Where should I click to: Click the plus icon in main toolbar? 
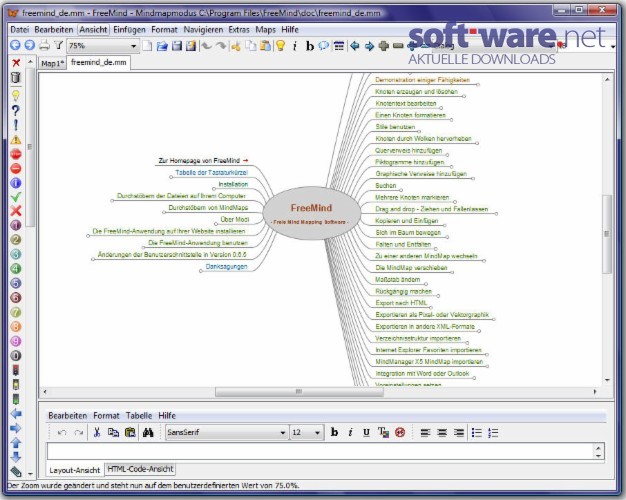pyautogui.click(x=384, y=46)
